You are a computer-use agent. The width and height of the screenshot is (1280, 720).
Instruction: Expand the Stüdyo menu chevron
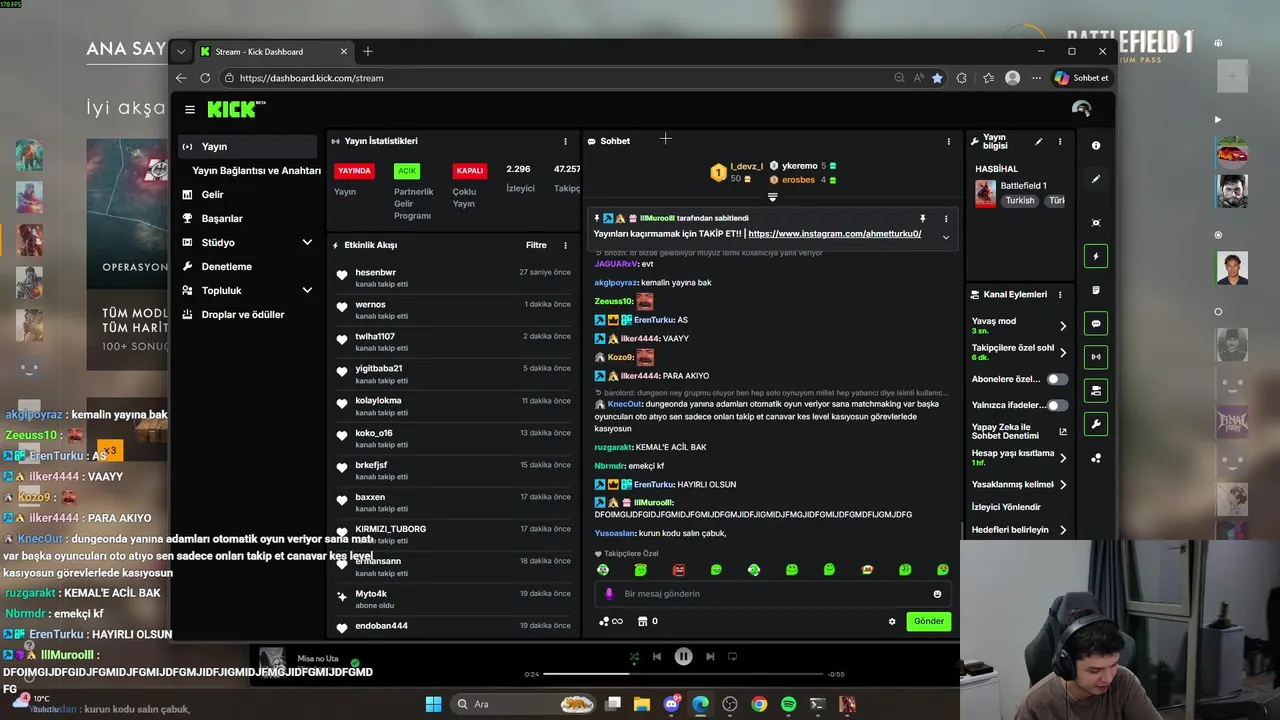[307, 242]
